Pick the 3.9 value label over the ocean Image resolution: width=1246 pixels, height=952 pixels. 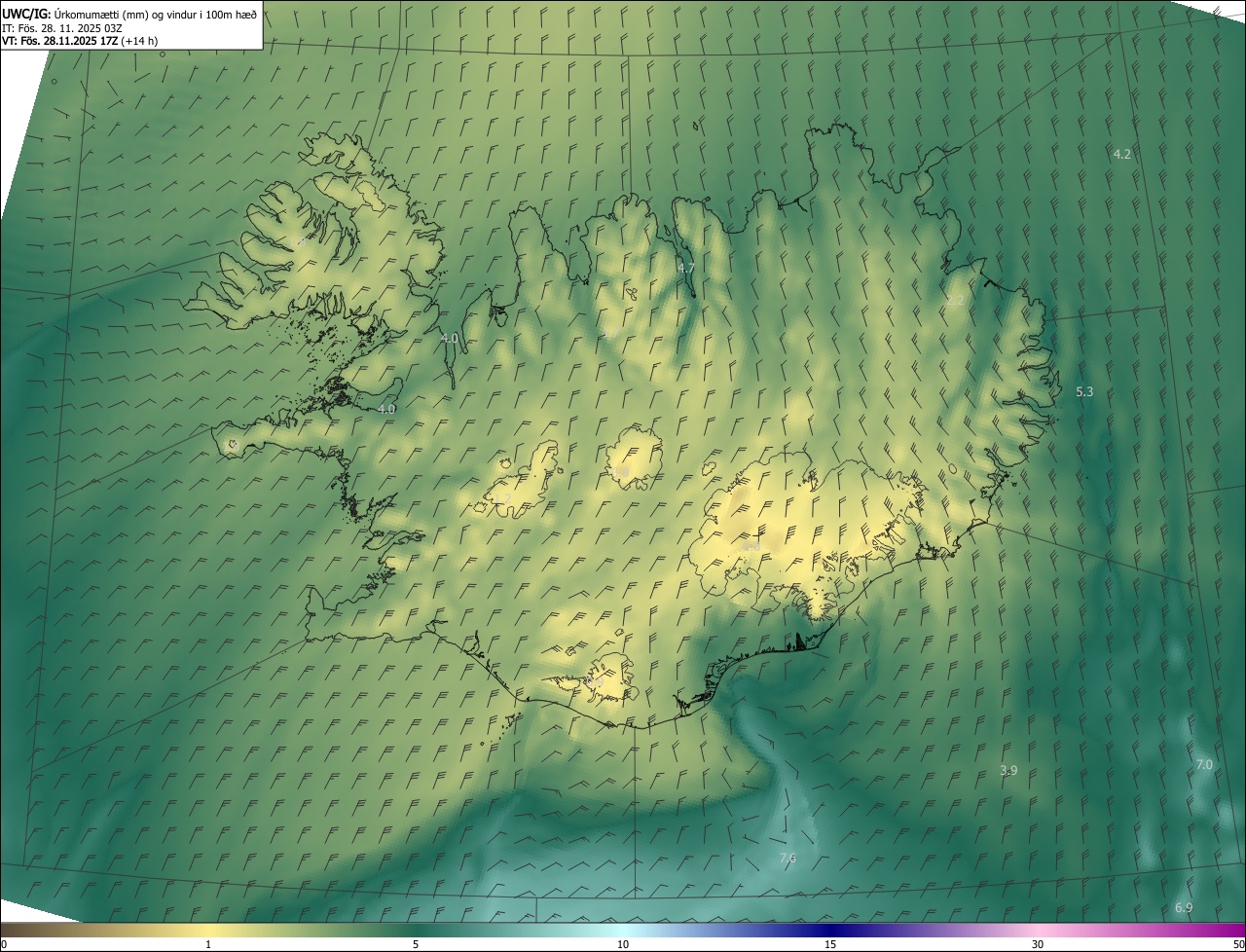click(x=1008, y=770)
